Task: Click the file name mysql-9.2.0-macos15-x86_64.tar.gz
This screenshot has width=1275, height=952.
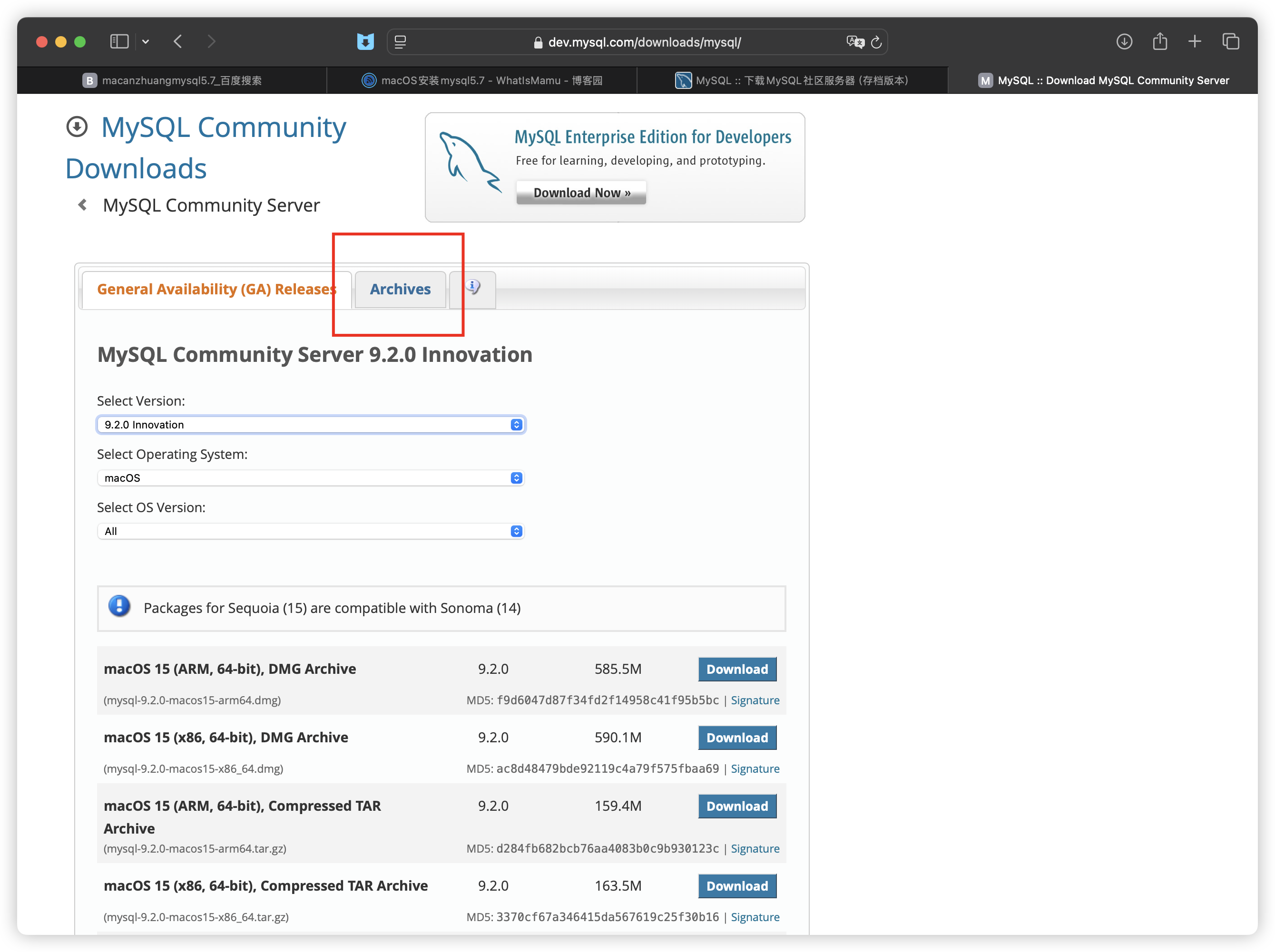Action: tap(196, 917)
